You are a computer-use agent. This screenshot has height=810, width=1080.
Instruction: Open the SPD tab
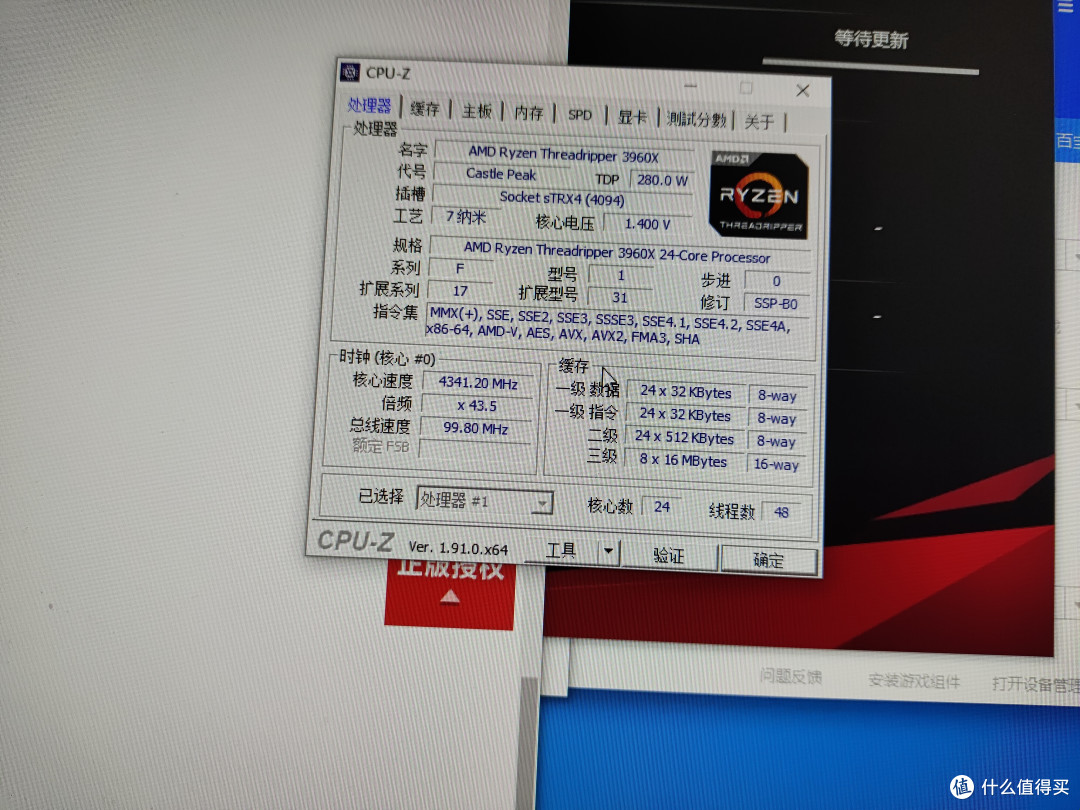click(580, 115)
